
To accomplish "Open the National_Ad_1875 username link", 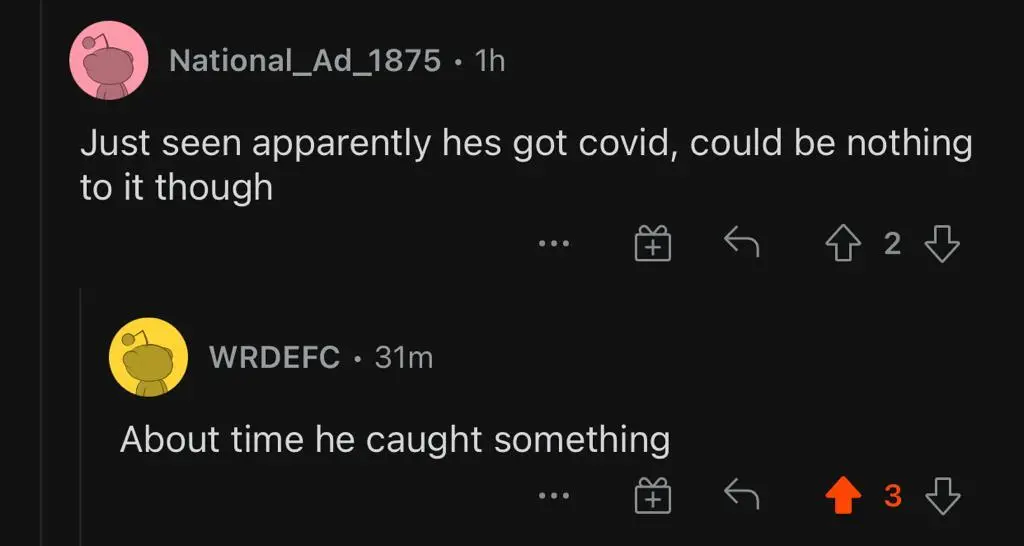I will (305, 61).
